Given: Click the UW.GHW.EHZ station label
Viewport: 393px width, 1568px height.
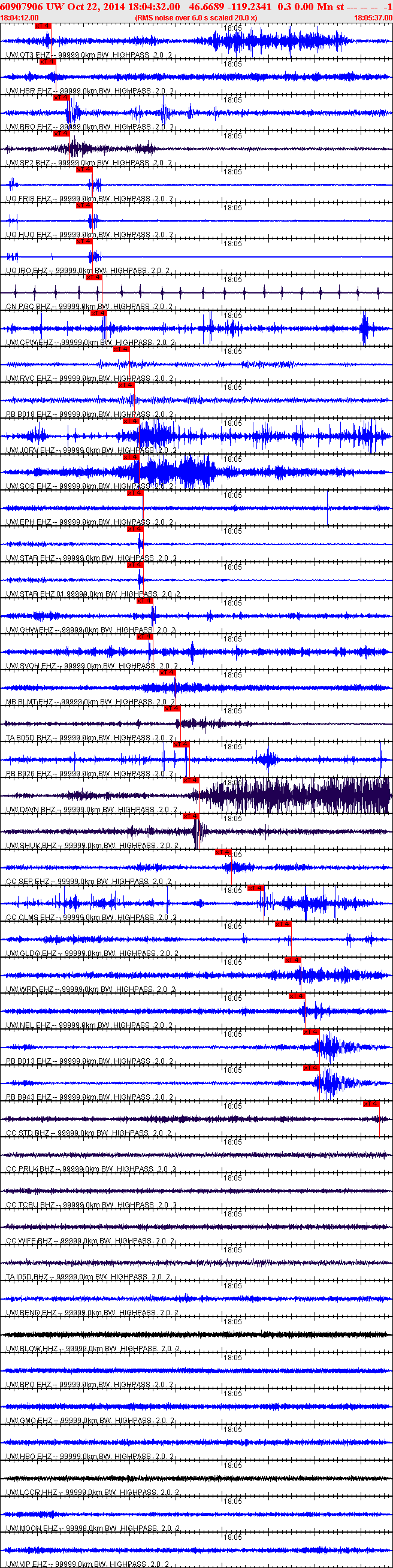Looking at the screenshot, I should coord(91,630).
